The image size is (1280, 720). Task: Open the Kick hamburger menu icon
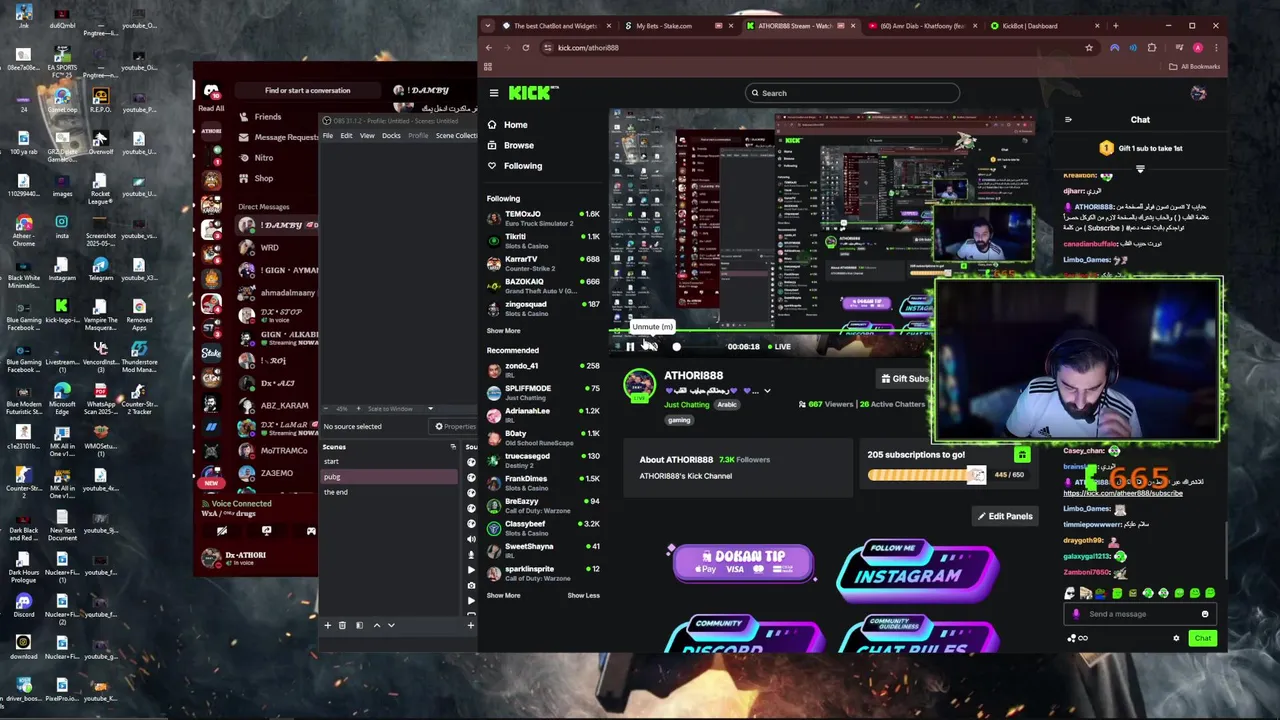tap(494, 93)
